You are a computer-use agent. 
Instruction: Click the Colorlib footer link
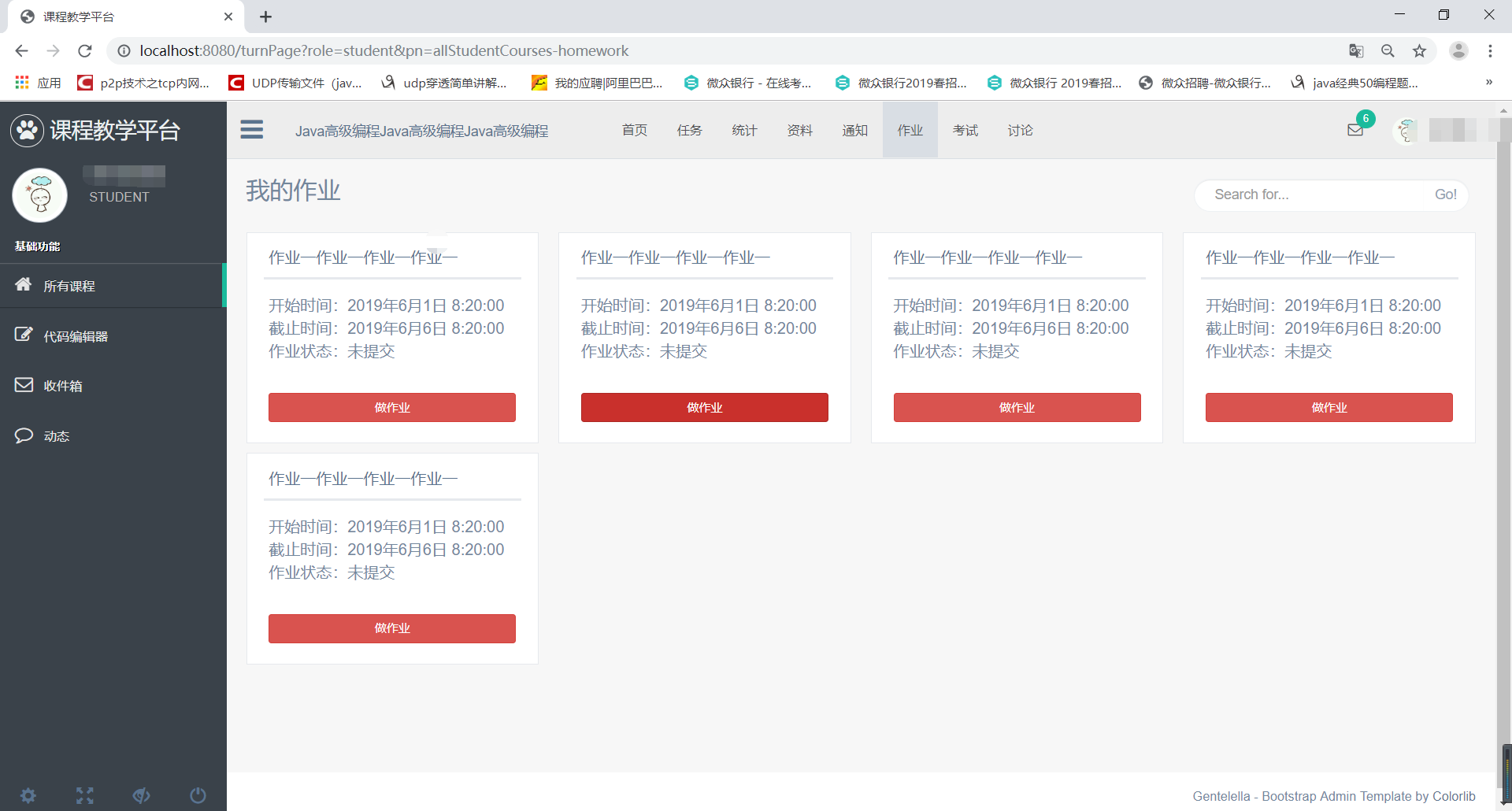pyautogui.click(x=1454, y=796)
